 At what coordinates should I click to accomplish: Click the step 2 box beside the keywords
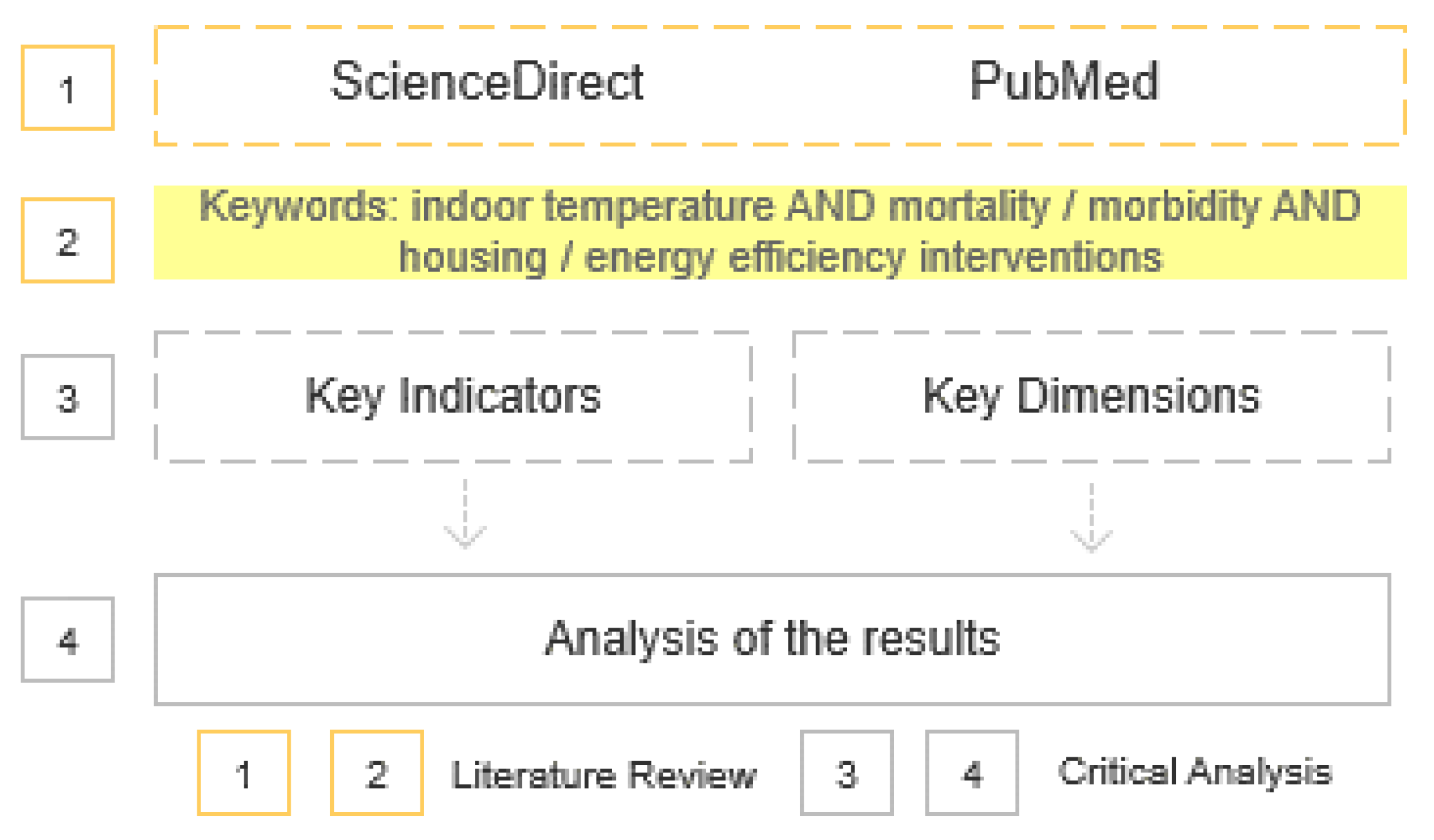click(x=68, y=241)
